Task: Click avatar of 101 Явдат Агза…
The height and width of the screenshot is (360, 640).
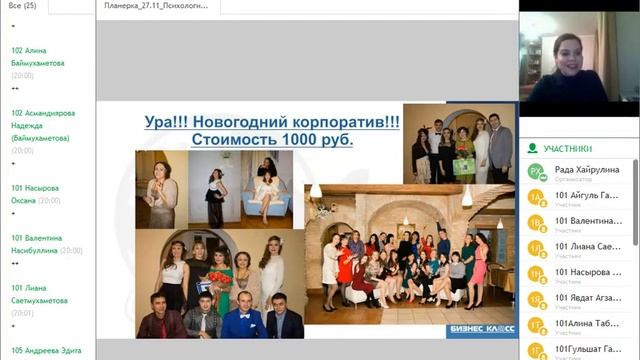Action: point(536,300)
